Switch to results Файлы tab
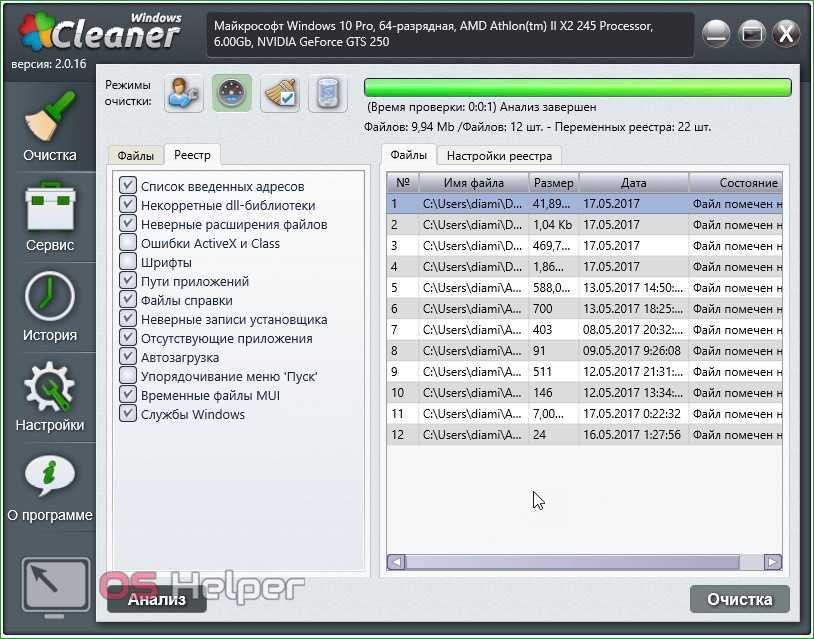 tap(409, 155)
